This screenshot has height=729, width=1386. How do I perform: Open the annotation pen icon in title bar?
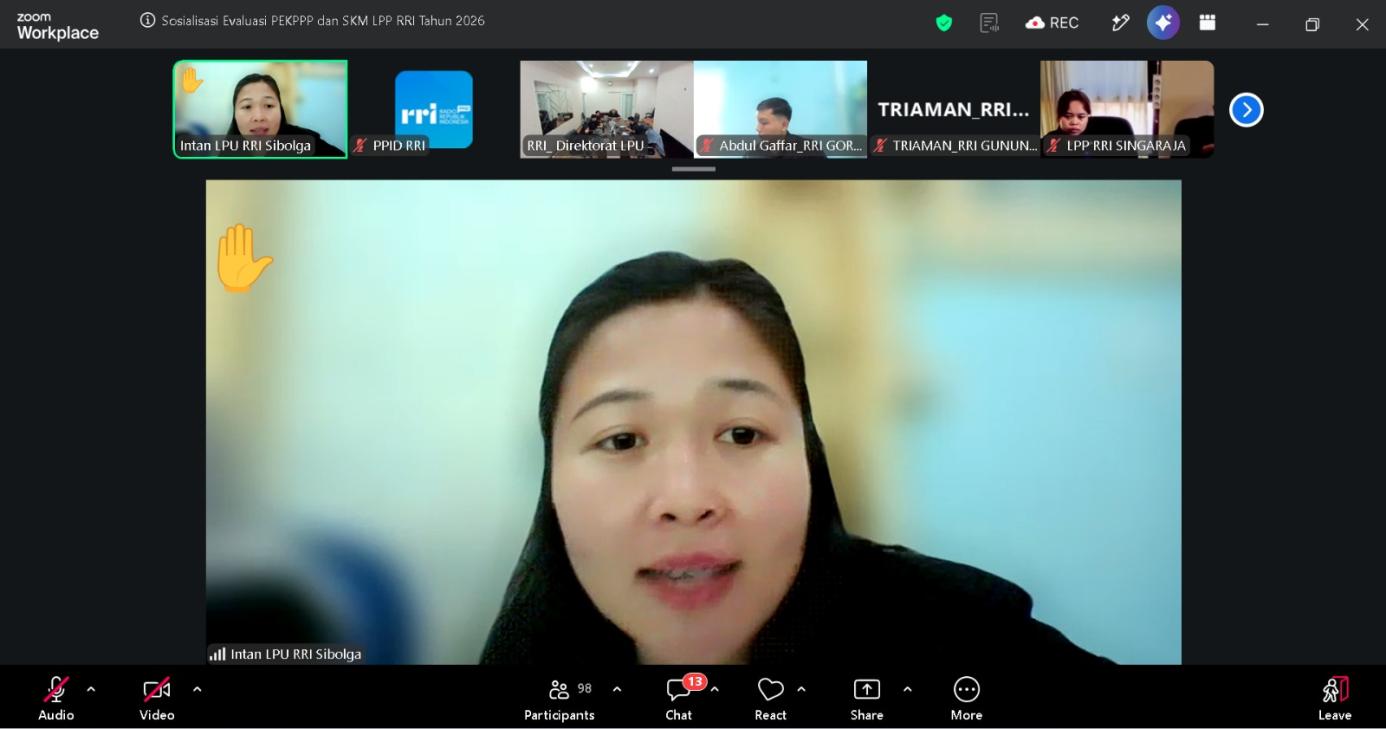[x=1120, y=23]
